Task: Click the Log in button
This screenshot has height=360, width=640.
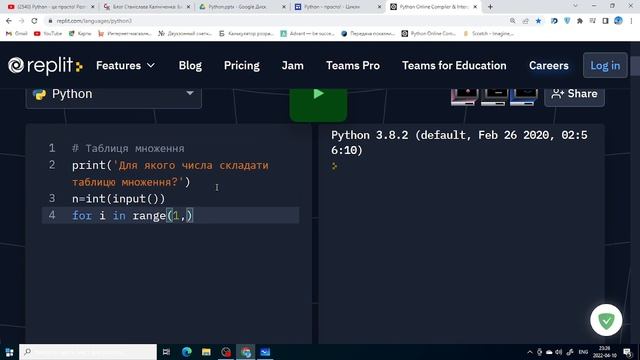Action: coord(605,65)
